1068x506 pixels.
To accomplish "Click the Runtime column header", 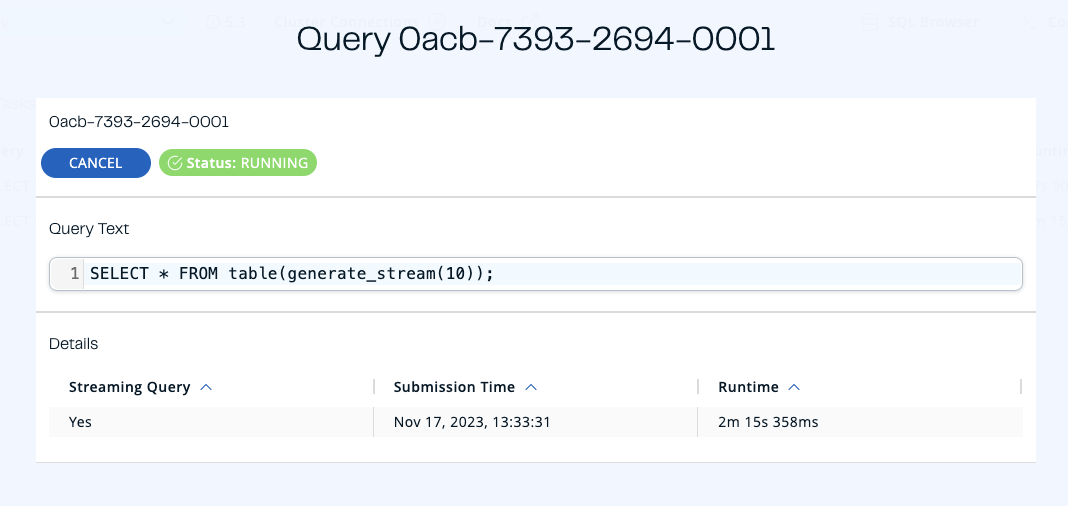I will (748, 387).
